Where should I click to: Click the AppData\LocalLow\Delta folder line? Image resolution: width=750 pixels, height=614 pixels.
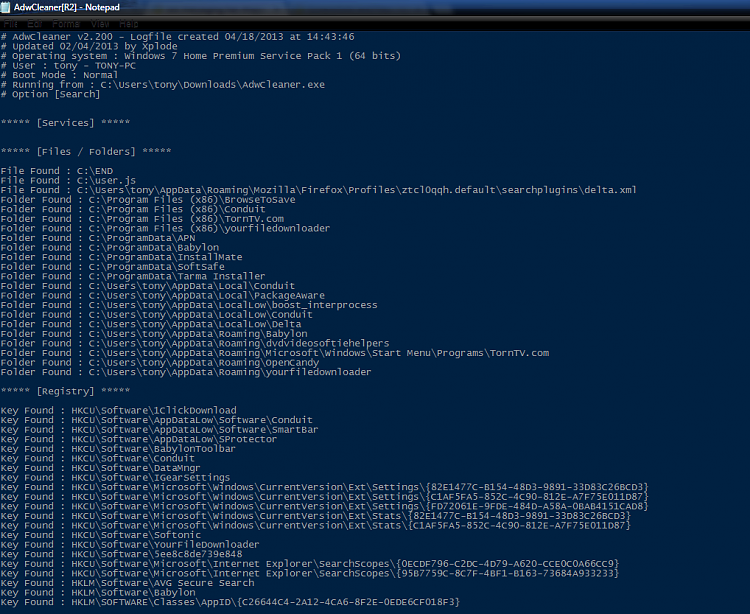pos(151,324)
